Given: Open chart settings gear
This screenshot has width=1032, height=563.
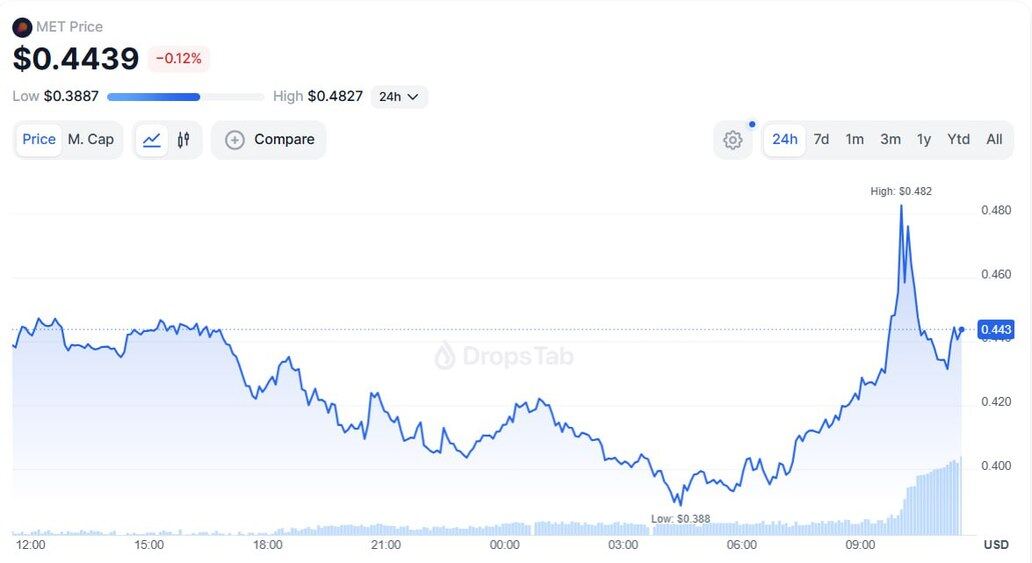Looking at the screenshot, I should click(x=732, y=140).
